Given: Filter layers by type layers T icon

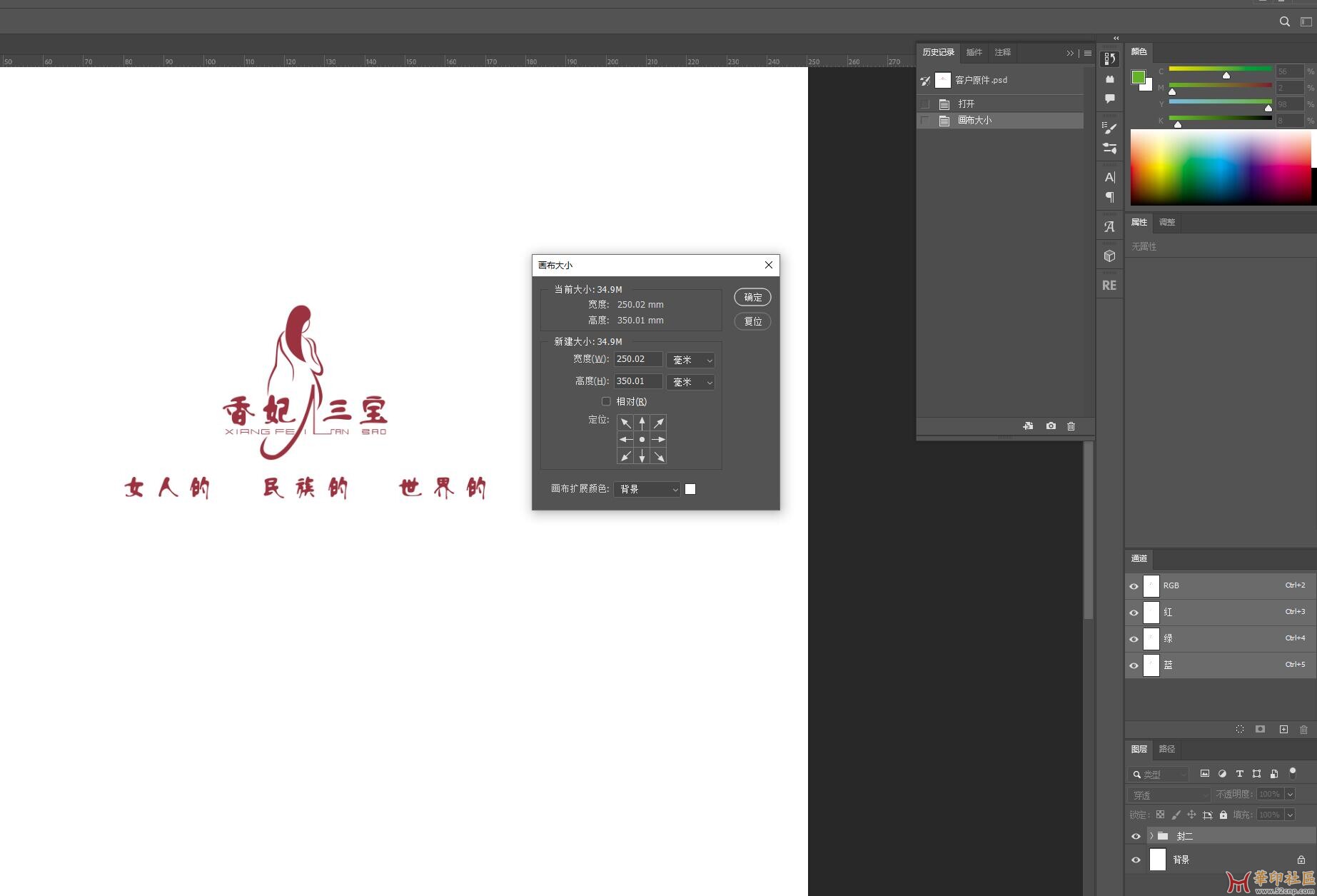Looking at the screenshot, I should pyautogui.click(x=1240, y=773).
